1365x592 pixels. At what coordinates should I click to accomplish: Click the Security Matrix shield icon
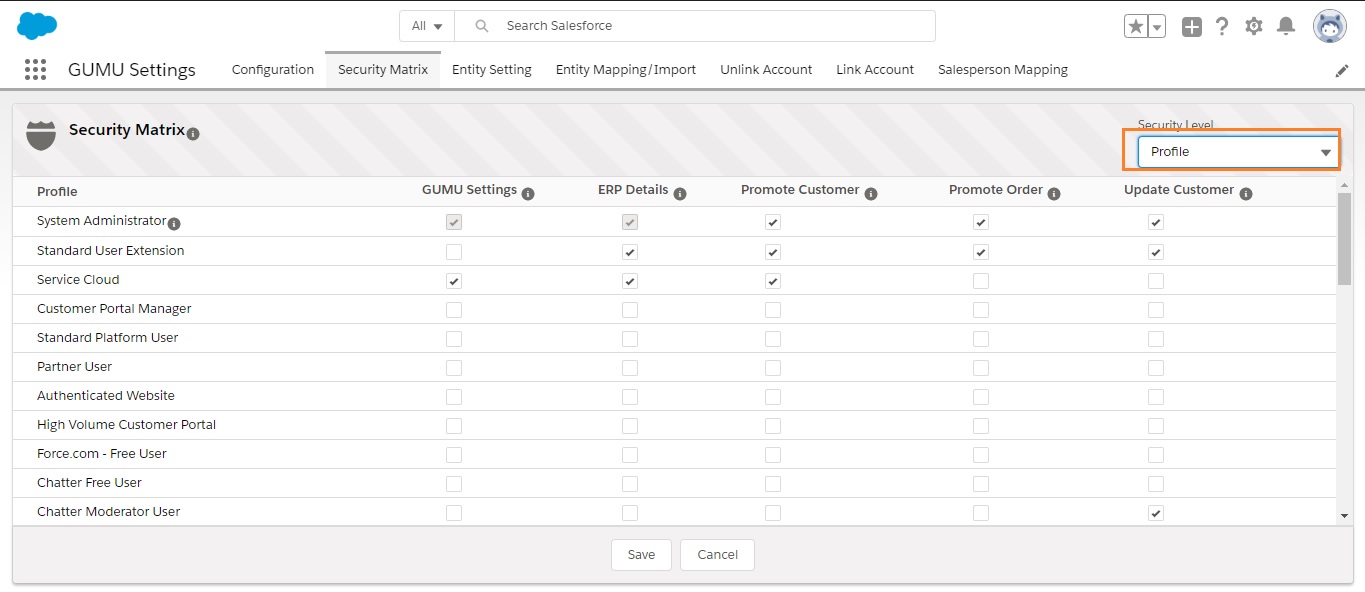(41, 135)
